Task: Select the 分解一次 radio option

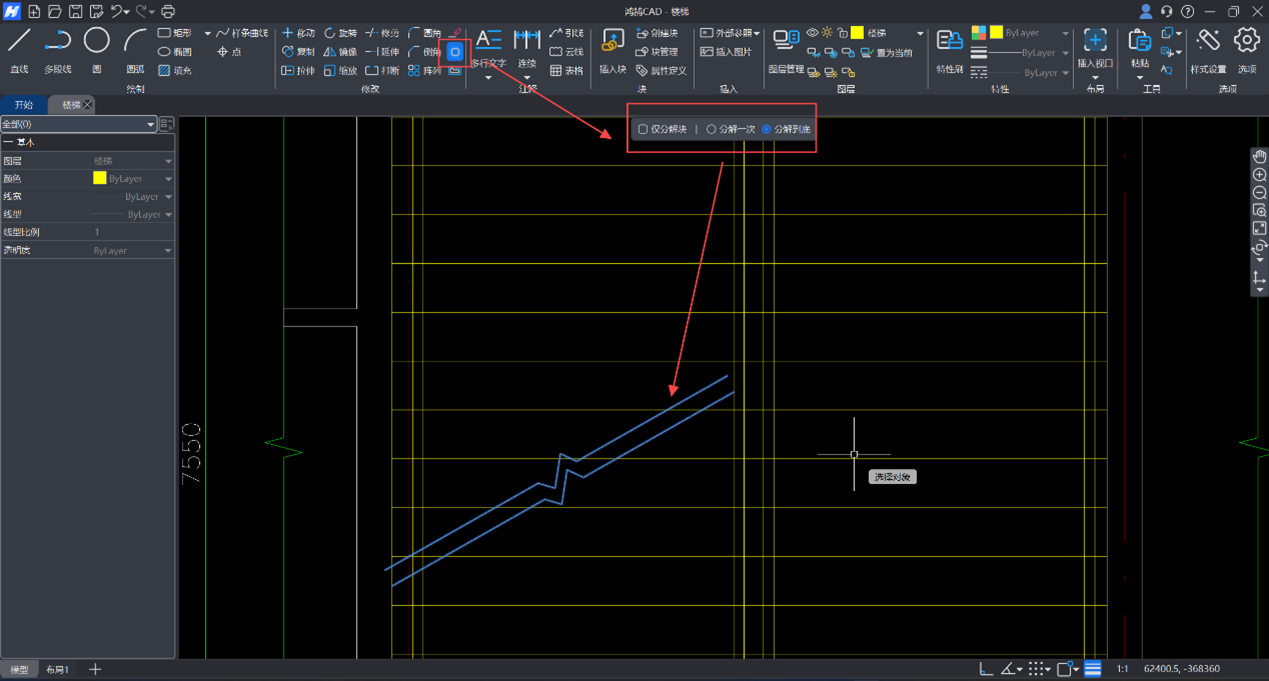Action: (x=712, y=129)
